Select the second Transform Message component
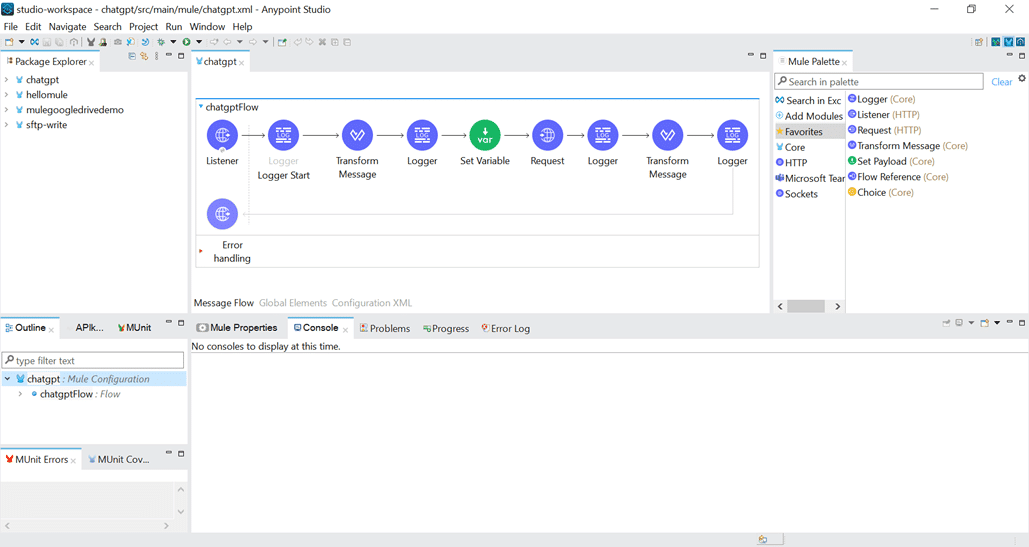 click(x=667, y=135)
